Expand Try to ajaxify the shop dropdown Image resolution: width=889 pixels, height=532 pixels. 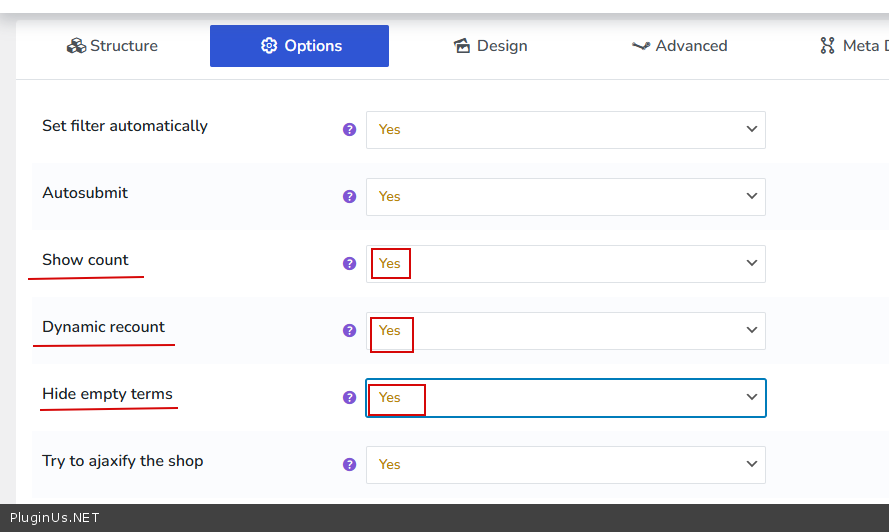[x=565, y=465]
